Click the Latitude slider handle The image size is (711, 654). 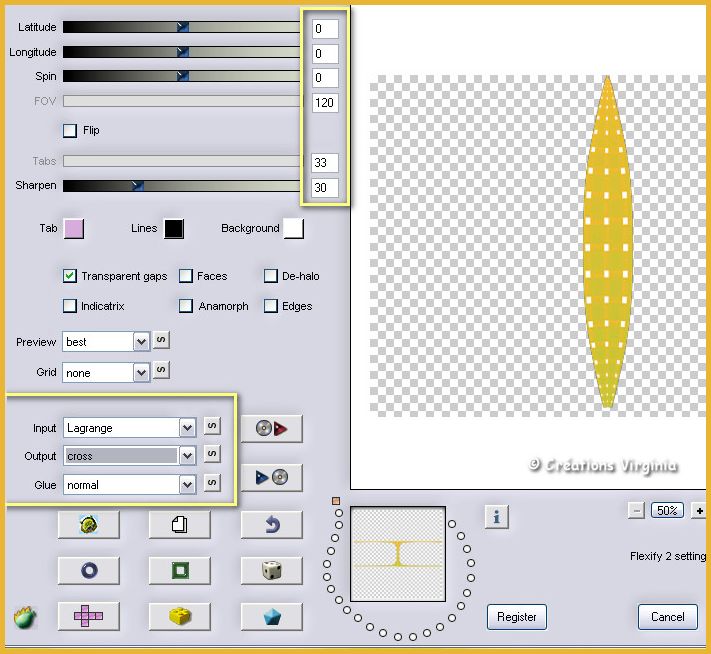(182, 27)
